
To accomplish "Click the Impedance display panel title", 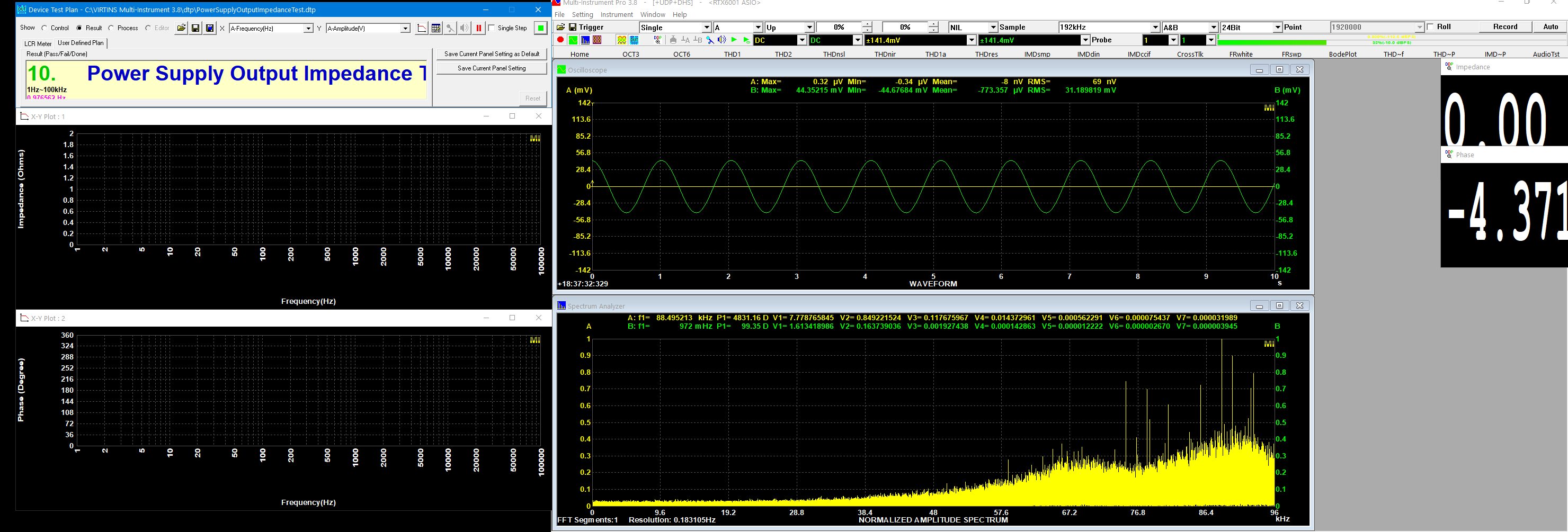I will point(1473,67).
